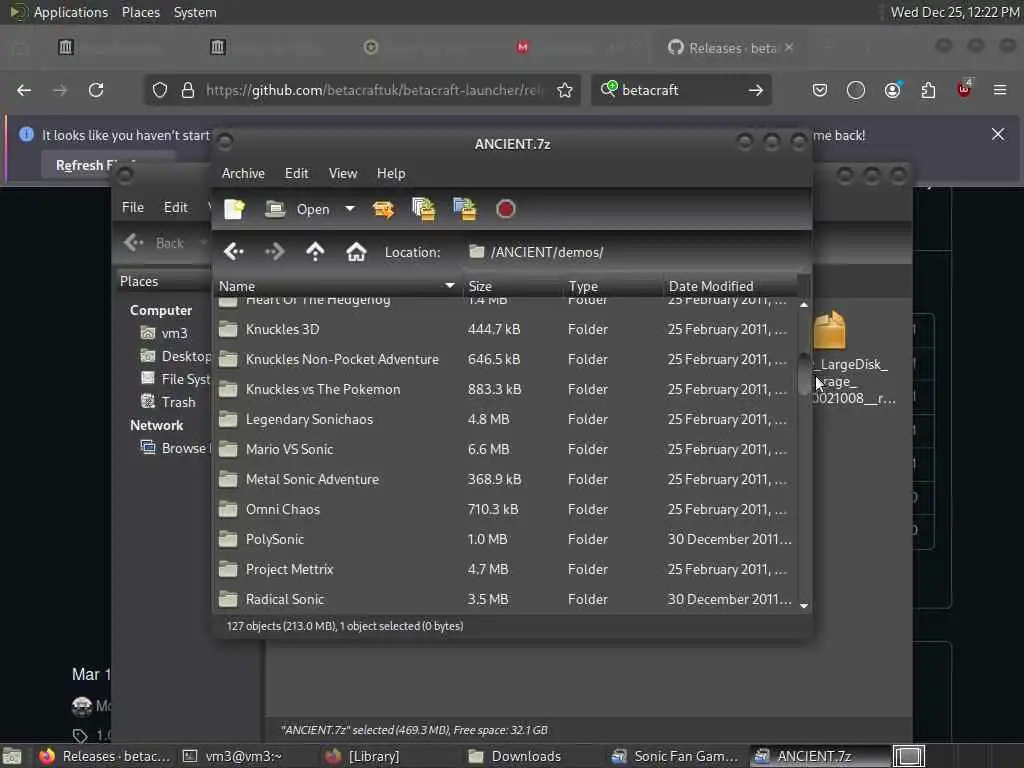1024x768 pixels.
Task: Open uBlock Origin extension icon
Action: [964, 90]
